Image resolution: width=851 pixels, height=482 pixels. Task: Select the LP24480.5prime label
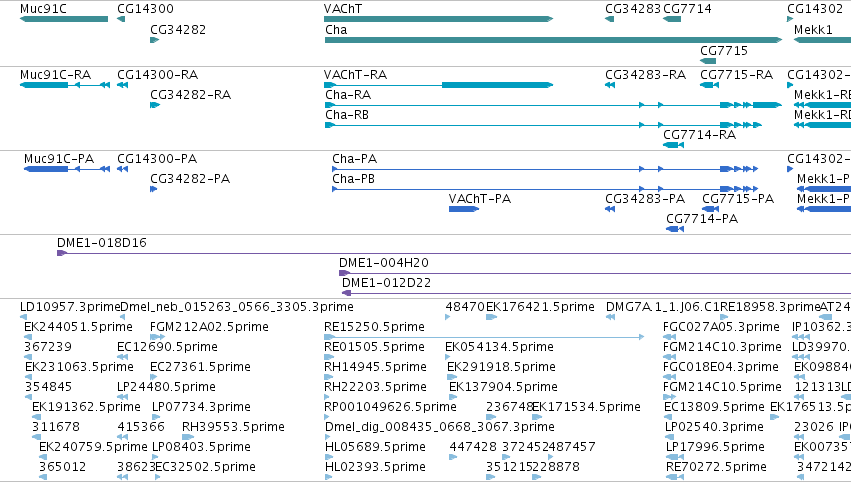(x=167, y=387)
